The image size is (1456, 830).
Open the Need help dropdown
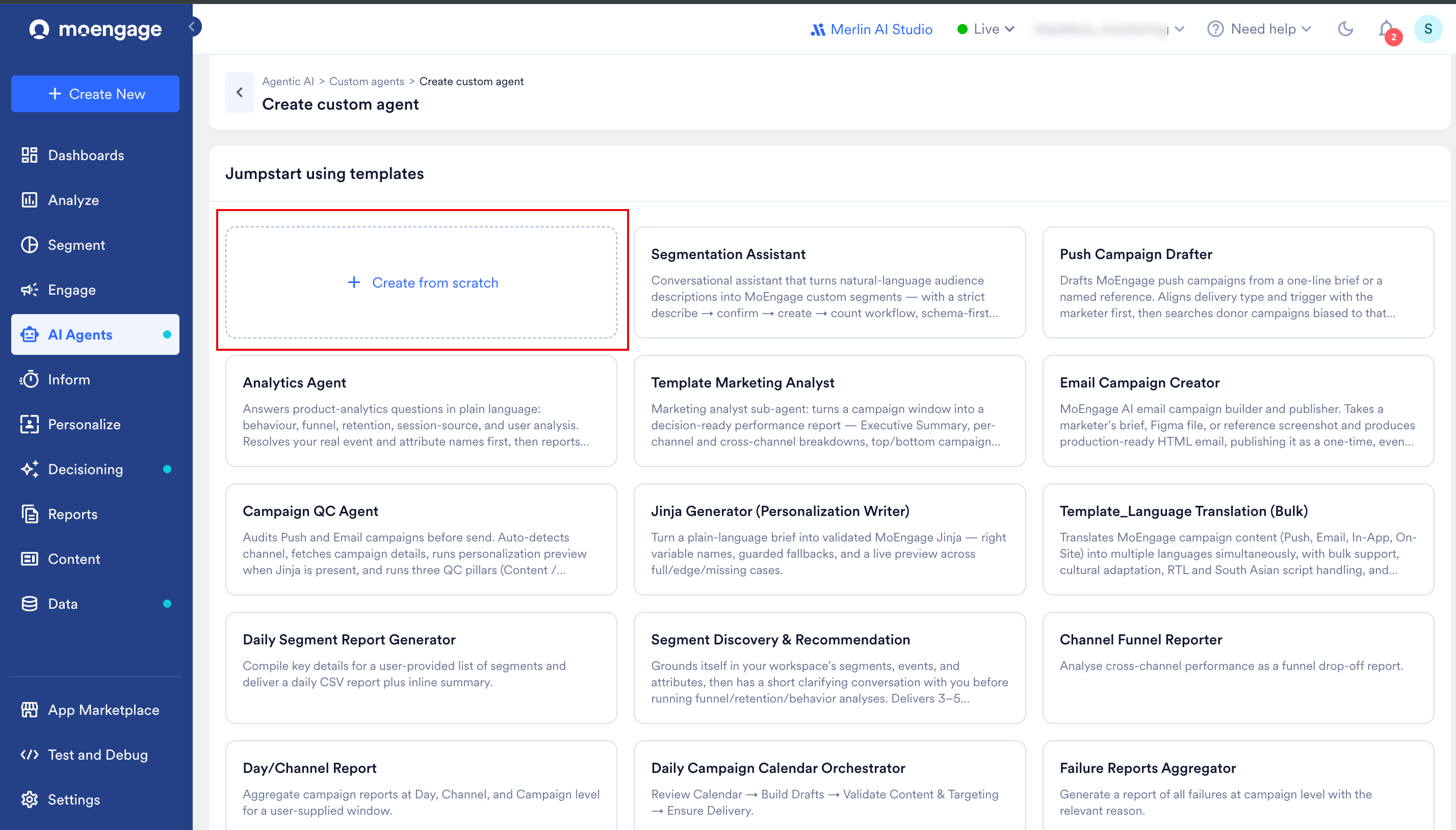click(x=1259, y=29)
